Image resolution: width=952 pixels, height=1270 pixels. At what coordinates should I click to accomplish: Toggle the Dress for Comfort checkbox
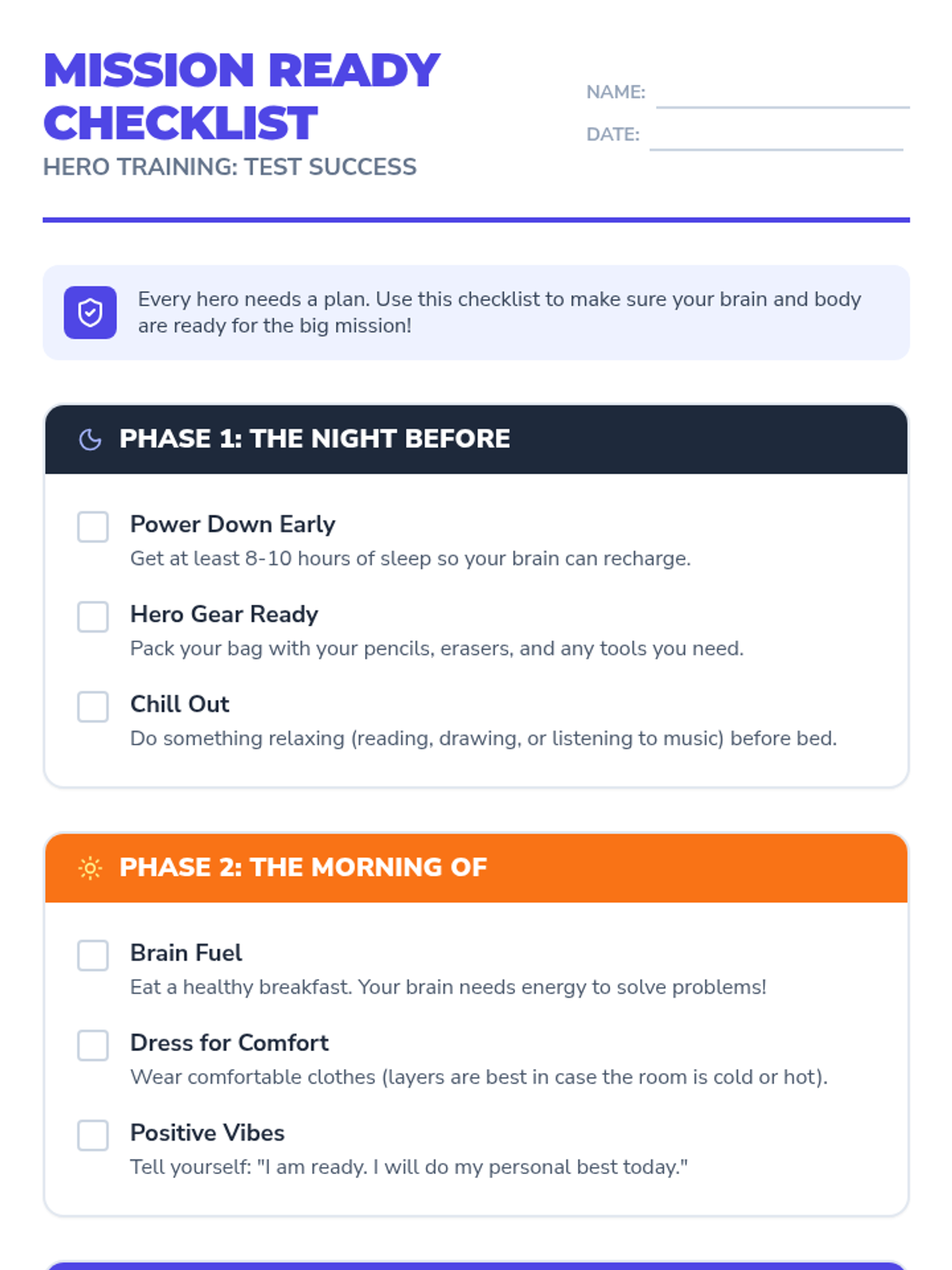pos(93,1045)
